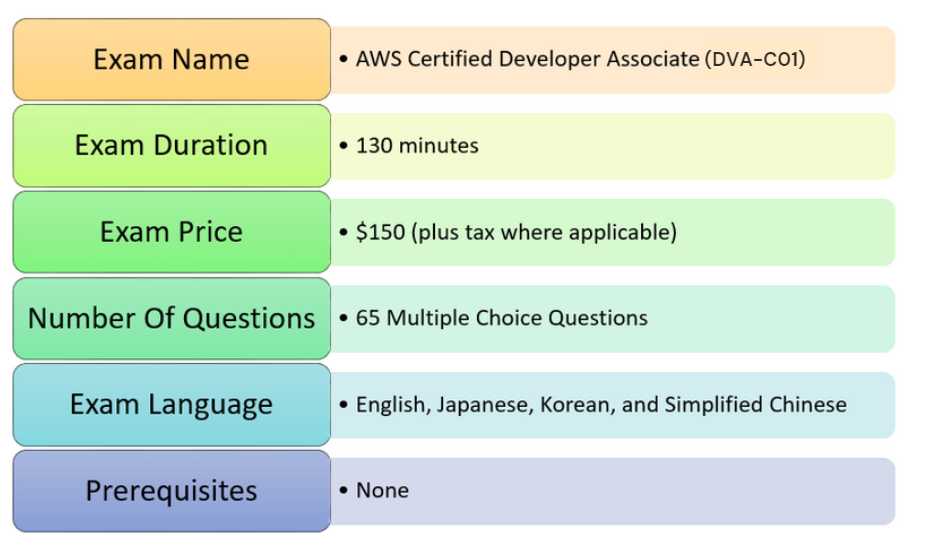Click the Exam Price label box
This screenshot has width=933, height=551.
tap(171, 232)
